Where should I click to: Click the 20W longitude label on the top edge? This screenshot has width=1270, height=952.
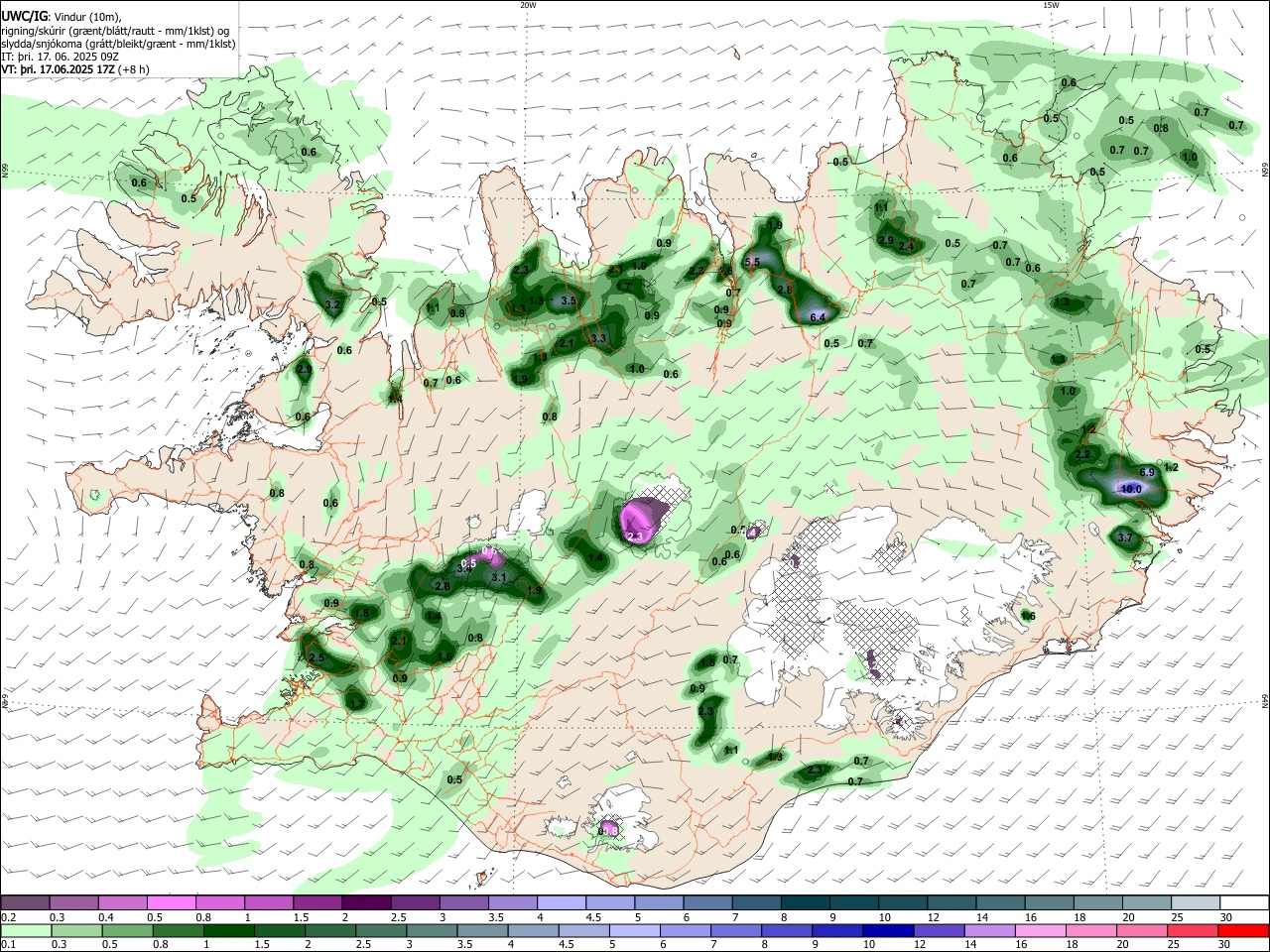528,5
